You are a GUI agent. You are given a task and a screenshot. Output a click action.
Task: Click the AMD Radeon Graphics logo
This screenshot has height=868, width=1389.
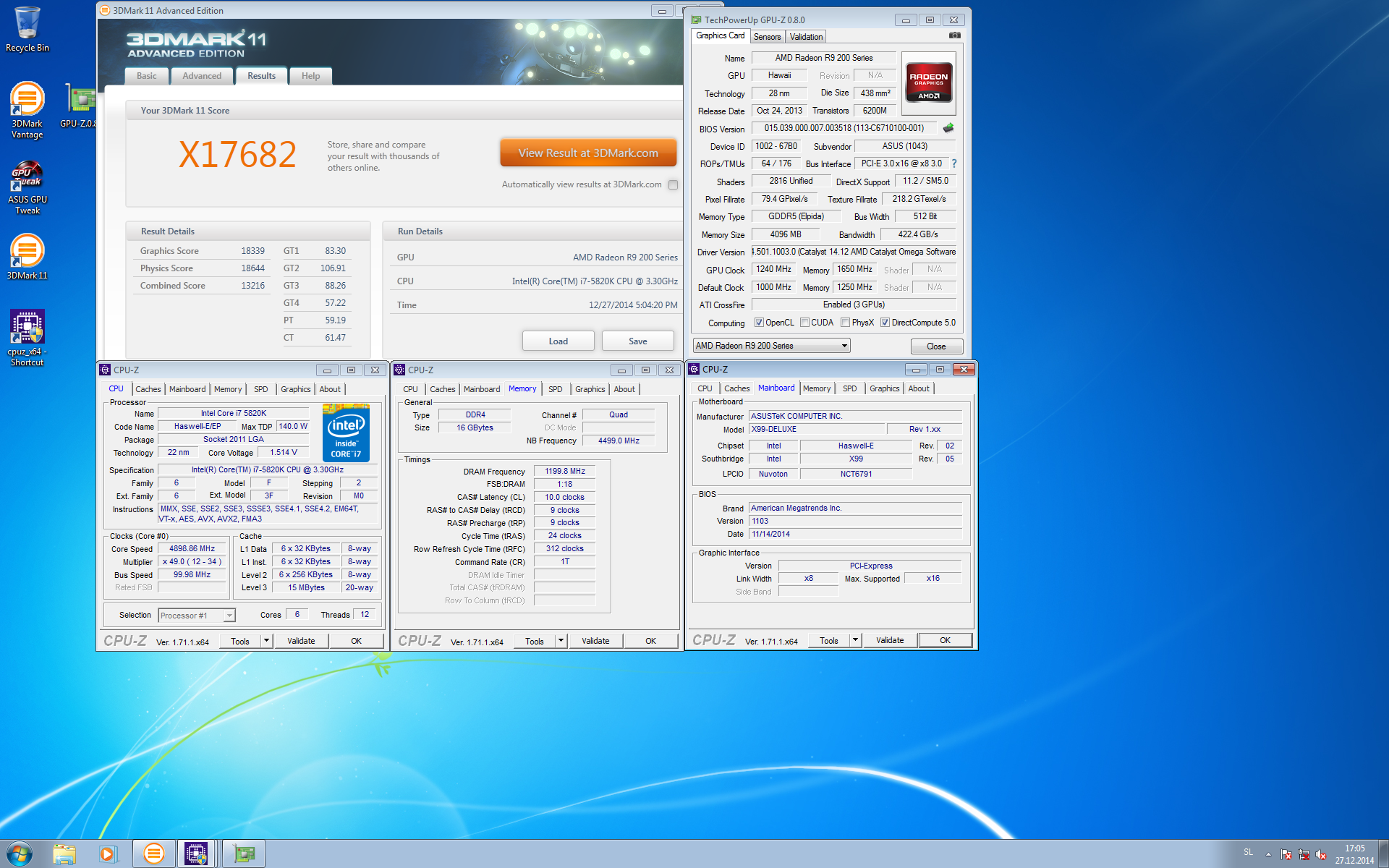click(929, 83)
